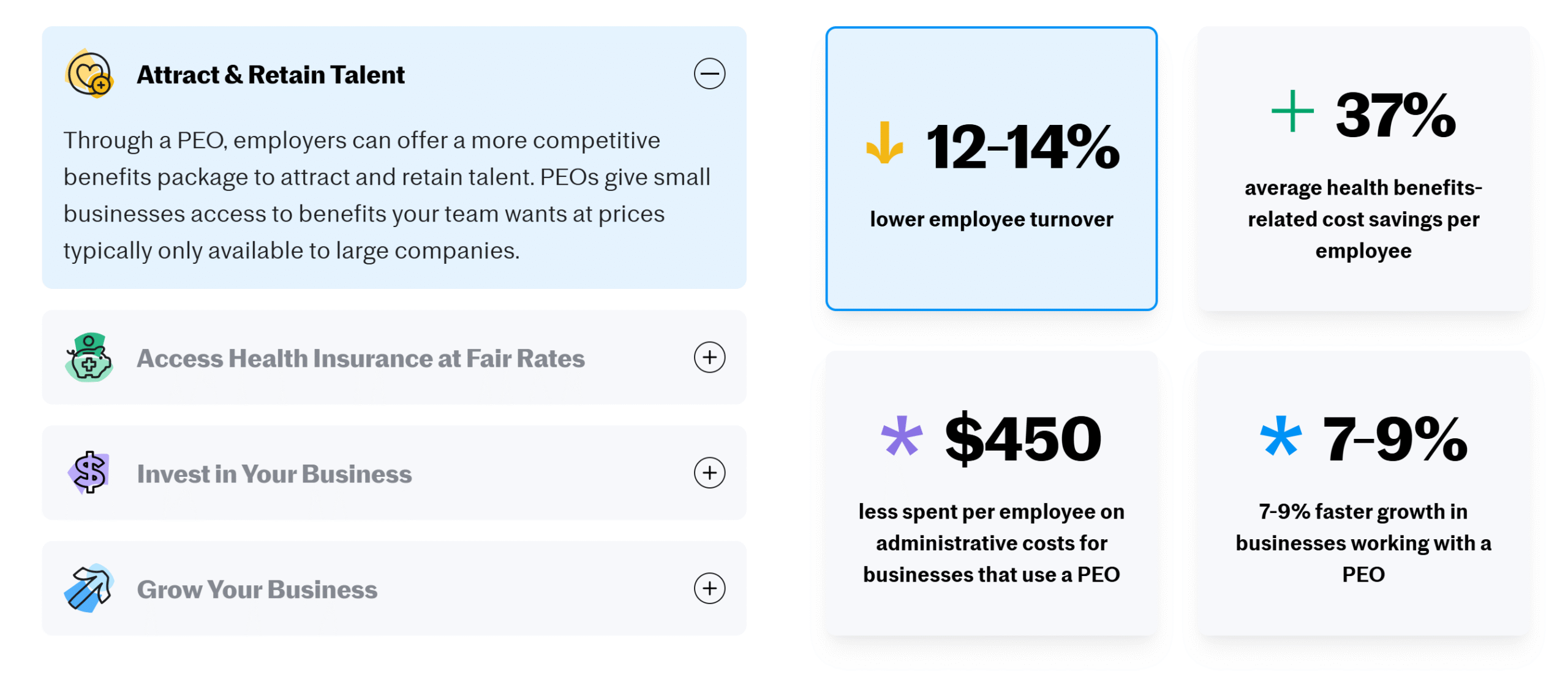Click the purple dollar sign icon
Image resolution: width=1568 pixels, height=677 pixels.
tap(89, 473)
